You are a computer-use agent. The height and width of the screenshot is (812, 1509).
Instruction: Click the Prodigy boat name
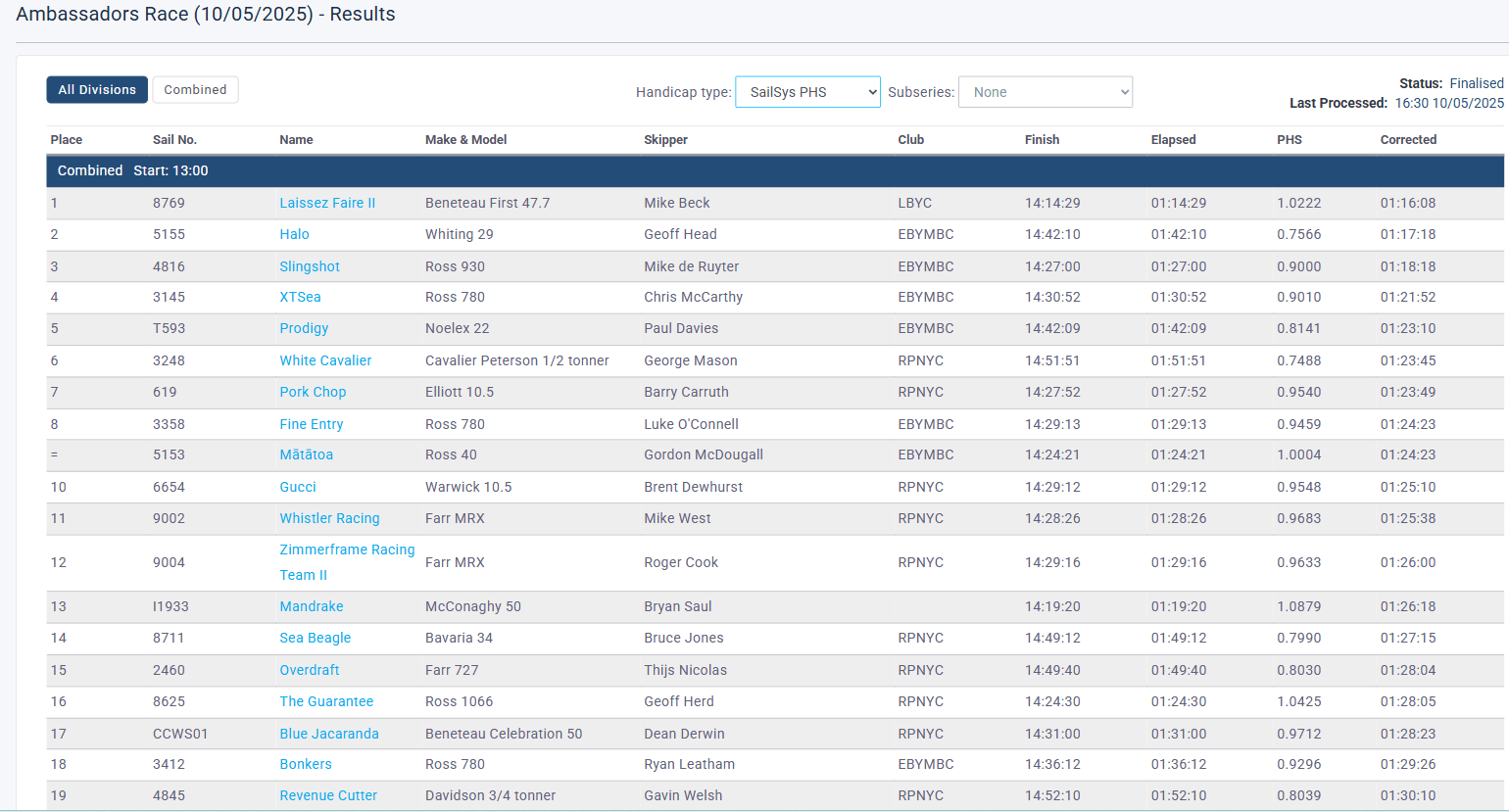pyautogui.click(x=304, y=328)
